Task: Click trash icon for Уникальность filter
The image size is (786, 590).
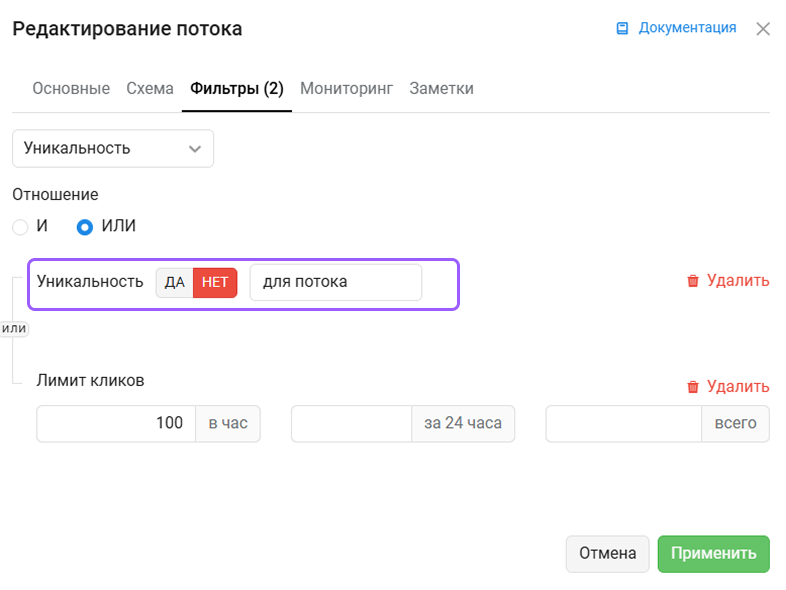Action: (x=693, y=281)
